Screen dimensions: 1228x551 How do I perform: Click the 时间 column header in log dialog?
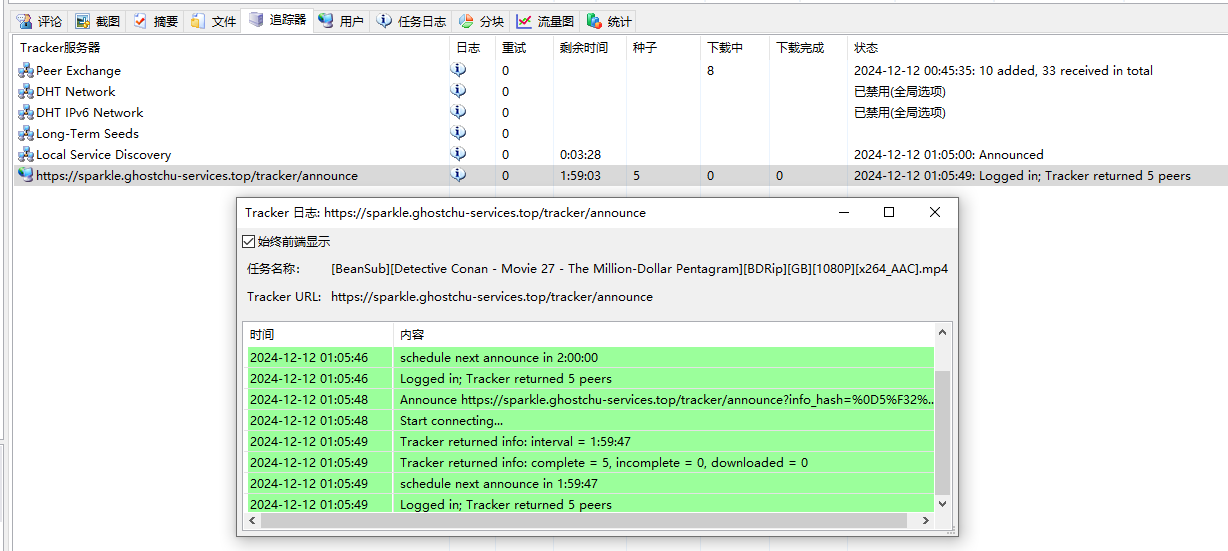[x=262, y=334]
